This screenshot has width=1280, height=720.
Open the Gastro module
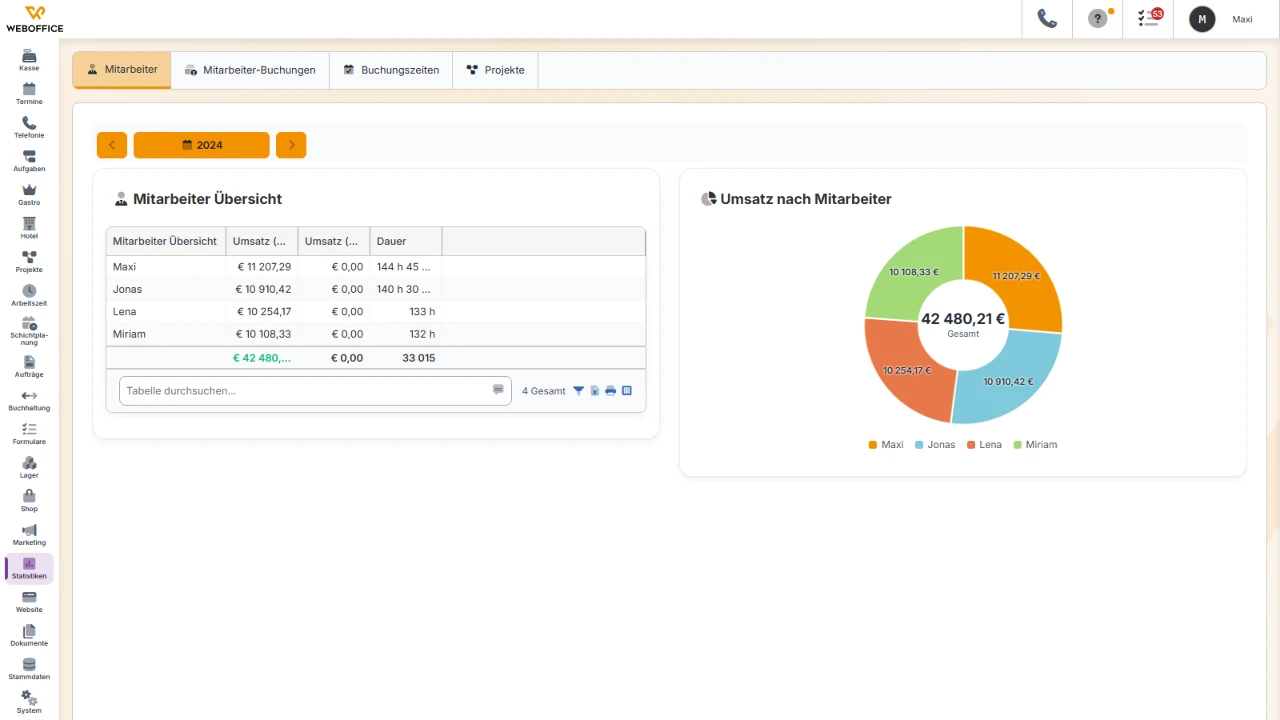point(29,194)
